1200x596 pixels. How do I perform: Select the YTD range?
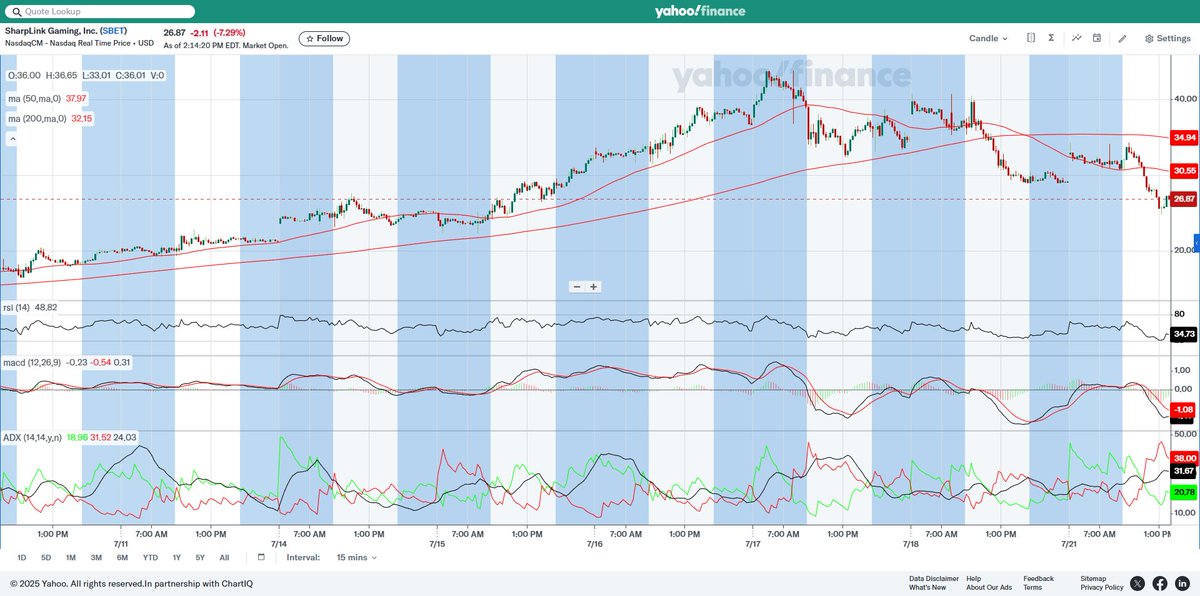coord(150,557)
